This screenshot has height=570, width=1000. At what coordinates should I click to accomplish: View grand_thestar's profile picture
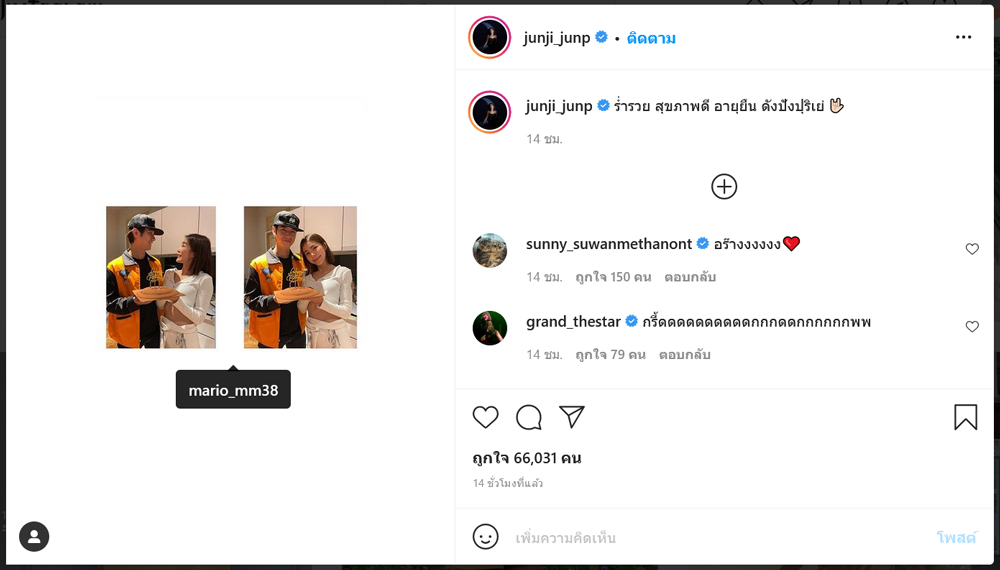pyautogui.click(x=490, y=328)
